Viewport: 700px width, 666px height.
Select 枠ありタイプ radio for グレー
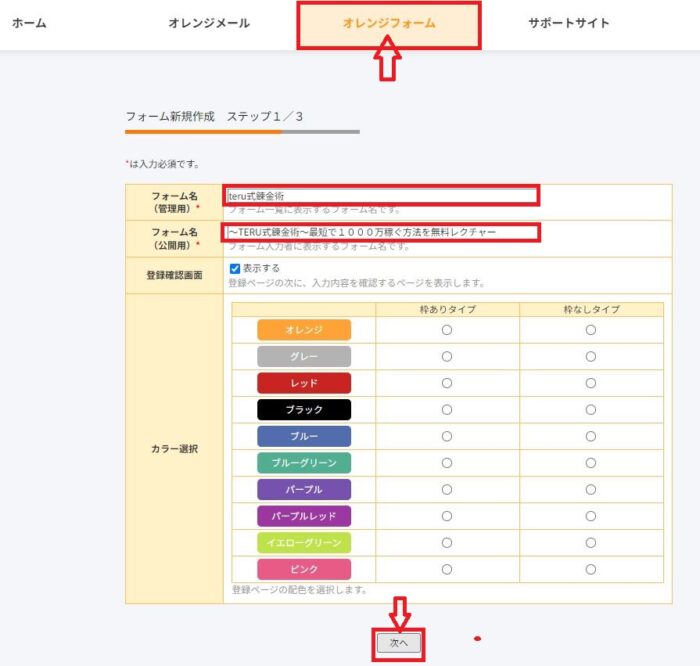(x=447, y=356)
